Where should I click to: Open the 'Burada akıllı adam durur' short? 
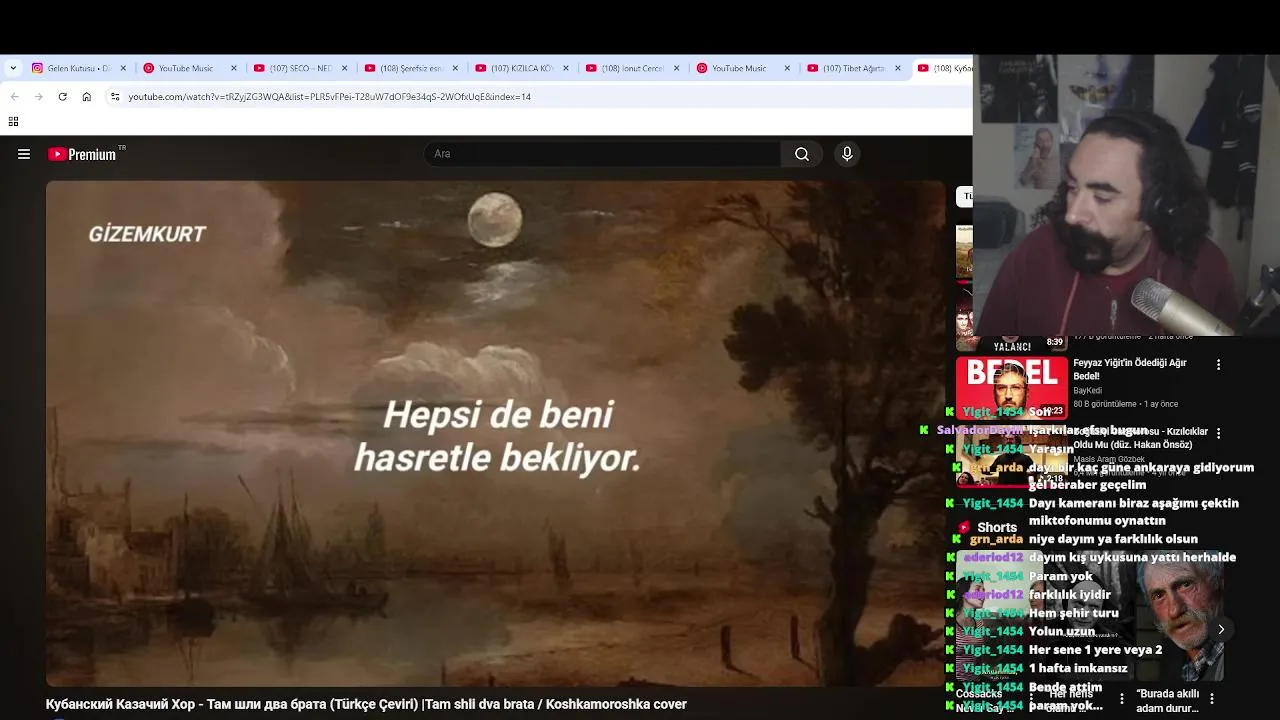click(1180, 615)
